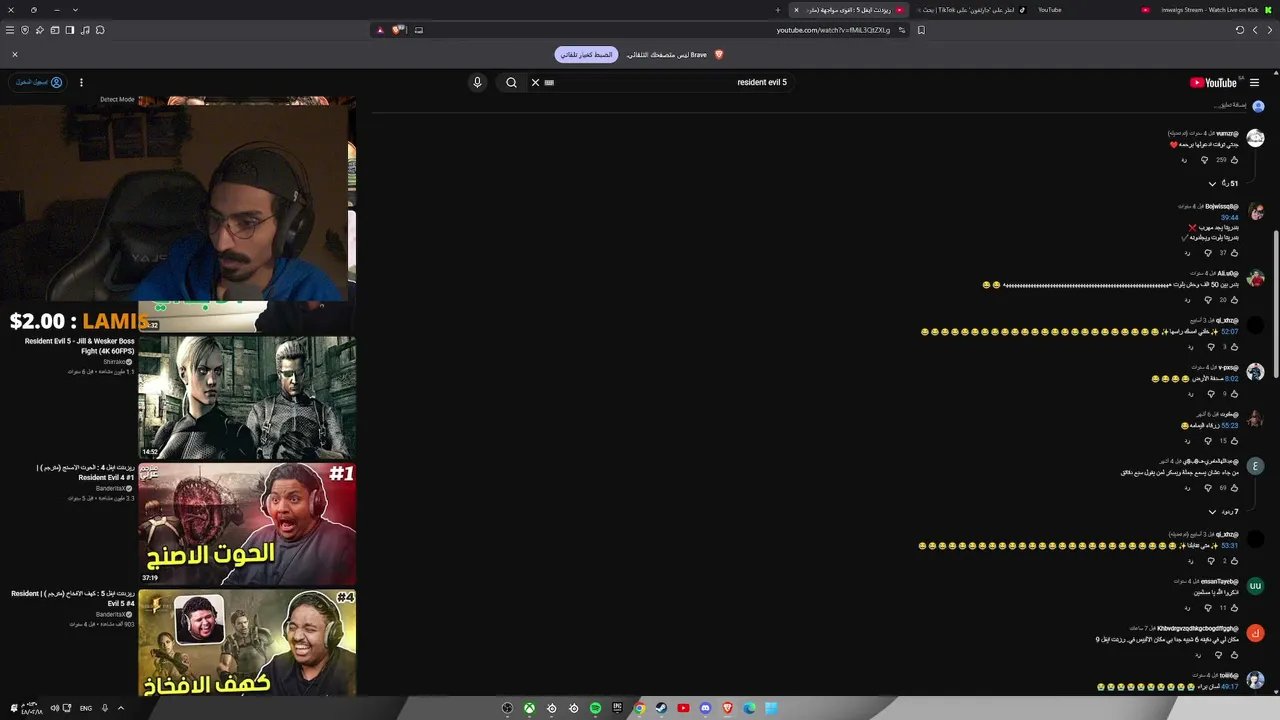Dismiss the default browser infobar

15,55
